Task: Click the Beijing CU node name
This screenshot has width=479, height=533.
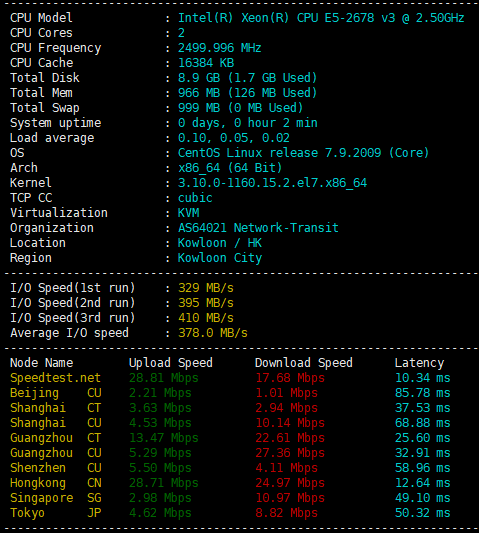Action: click(56, 393)
